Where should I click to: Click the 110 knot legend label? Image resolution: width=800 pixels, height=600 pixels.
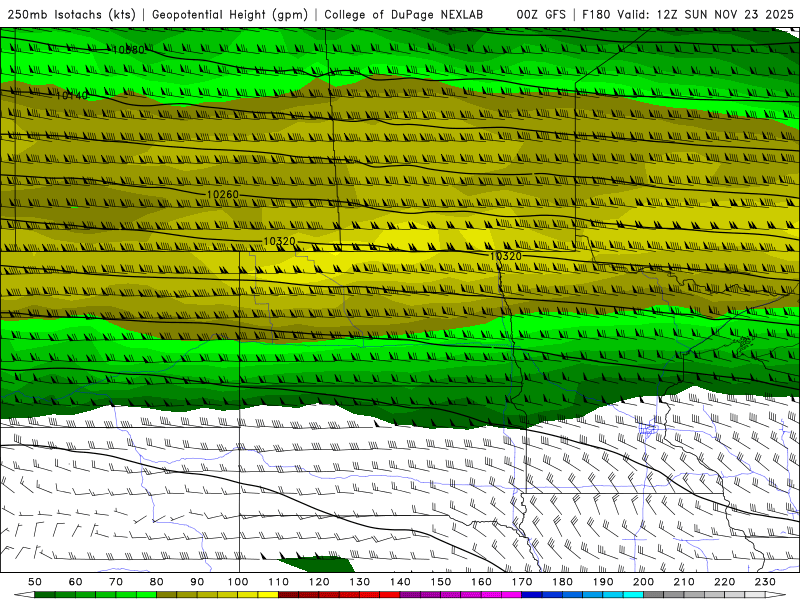coord(279,582)
